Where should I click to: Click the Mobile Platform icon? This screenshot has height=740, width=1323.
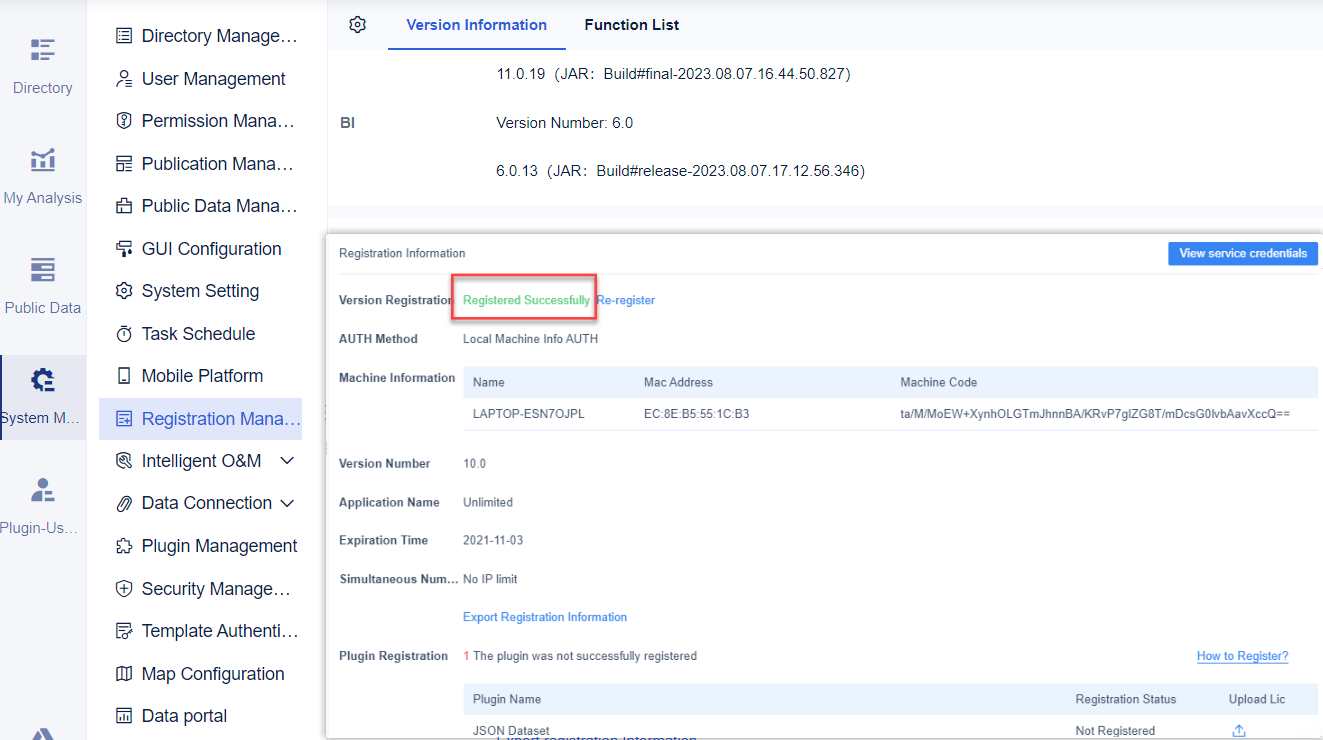[124, 375]
